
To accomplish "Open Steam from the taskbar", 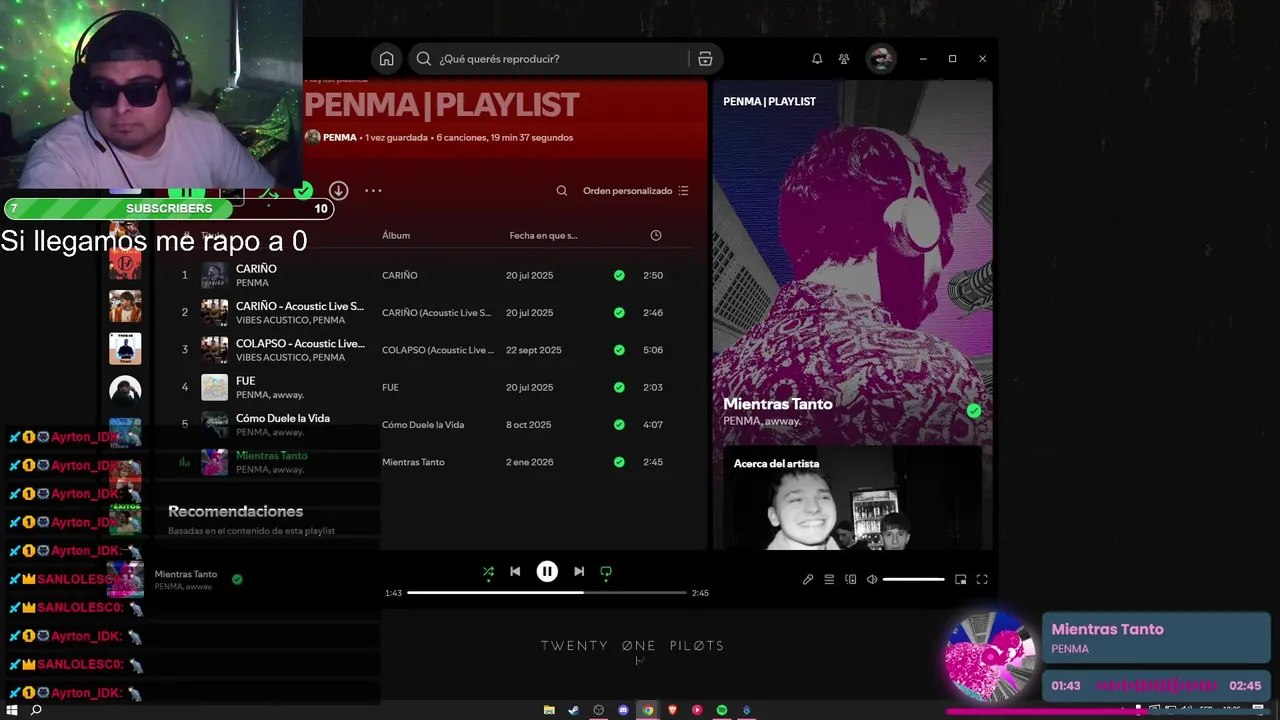I will pos(573,710).
